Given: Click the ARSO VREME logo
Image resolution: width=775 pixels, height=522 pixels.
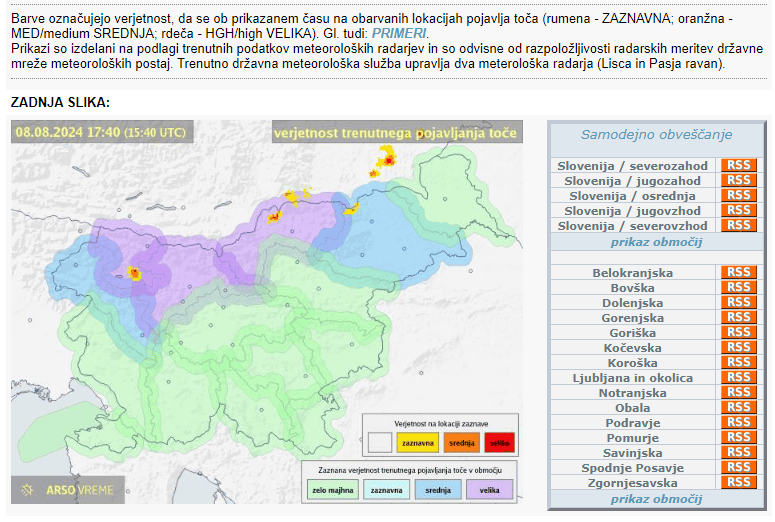Looking at the screenshot, I should [x=67, y=490].
